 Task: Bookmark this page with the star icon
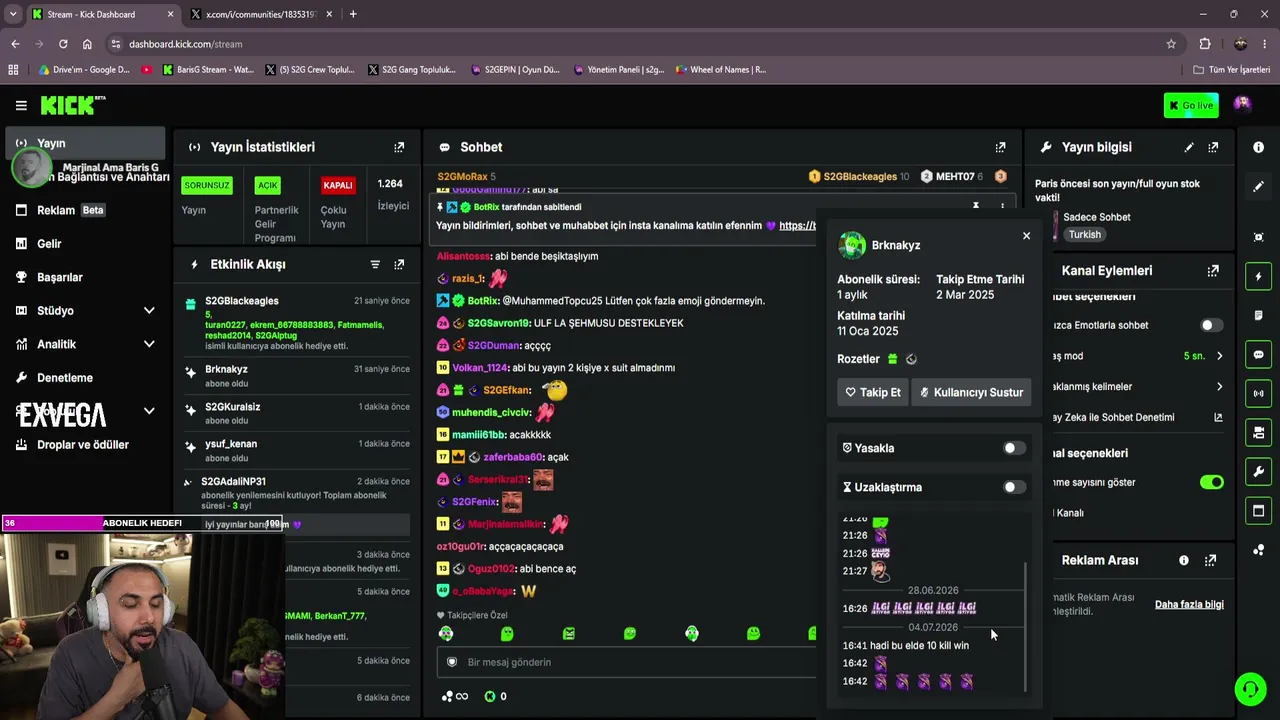[x=1171, y=44]
